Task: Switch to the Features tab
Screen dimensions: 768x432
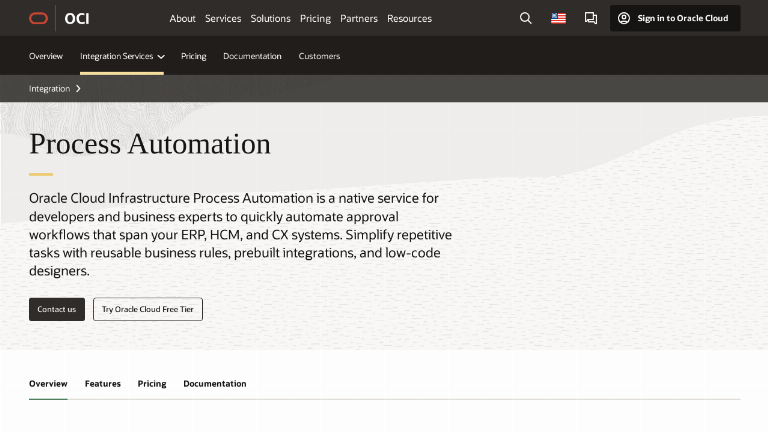Action: [102, 384]
